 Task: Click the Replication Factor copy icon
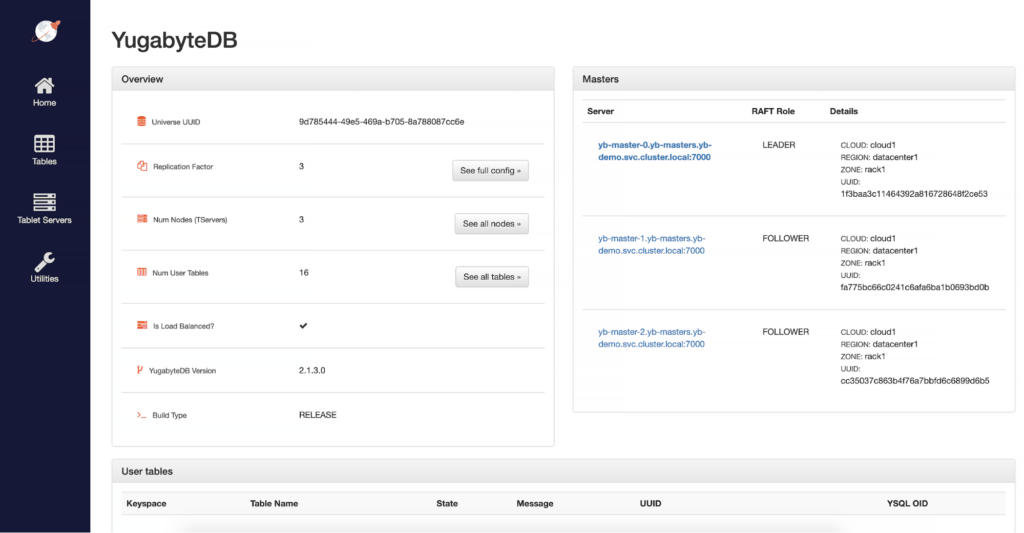[x=141, y=166]
